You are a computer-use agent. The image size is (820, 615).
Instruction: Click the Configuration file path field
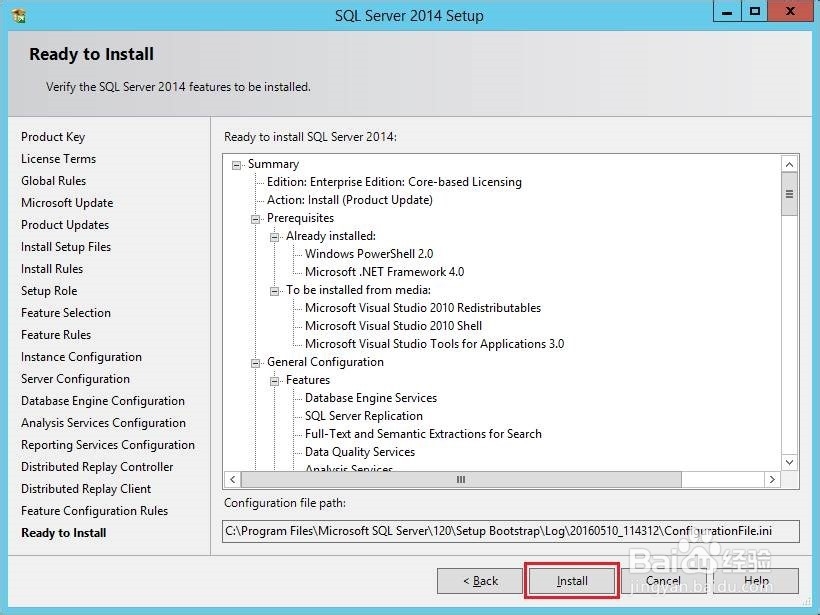point(510,531)
